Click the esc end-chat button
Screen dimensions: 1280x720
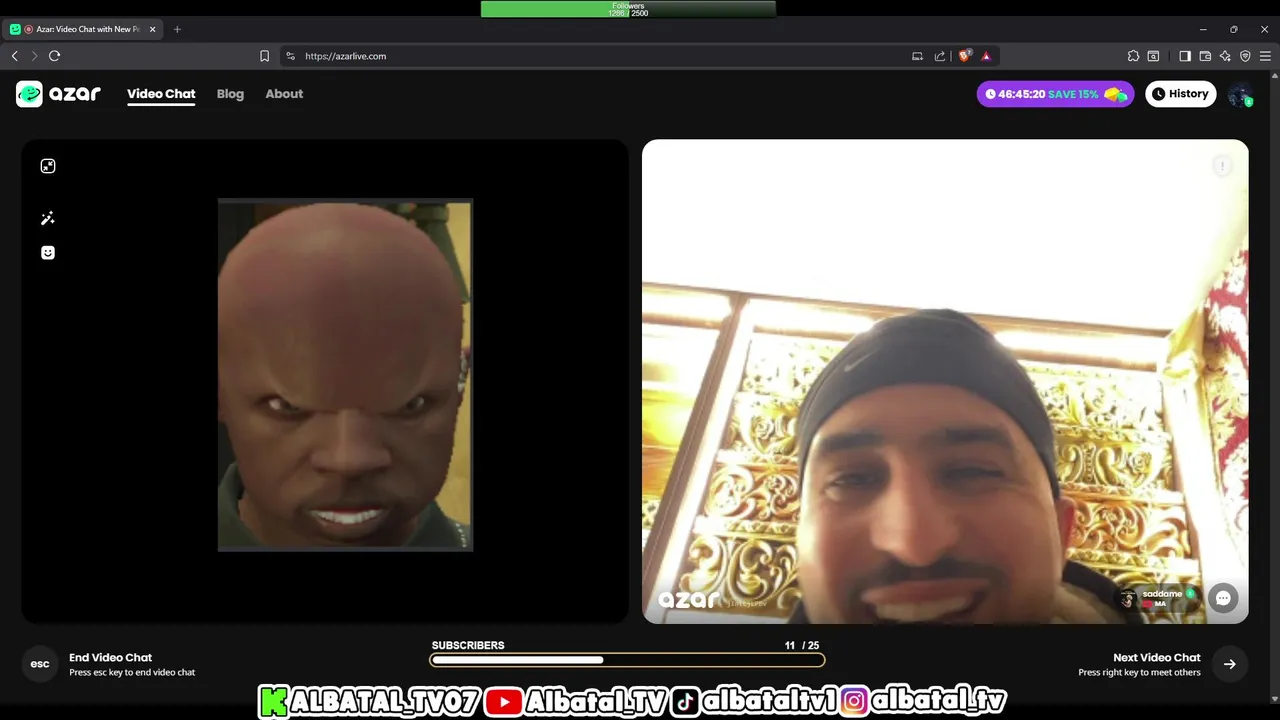coord(40,664)
